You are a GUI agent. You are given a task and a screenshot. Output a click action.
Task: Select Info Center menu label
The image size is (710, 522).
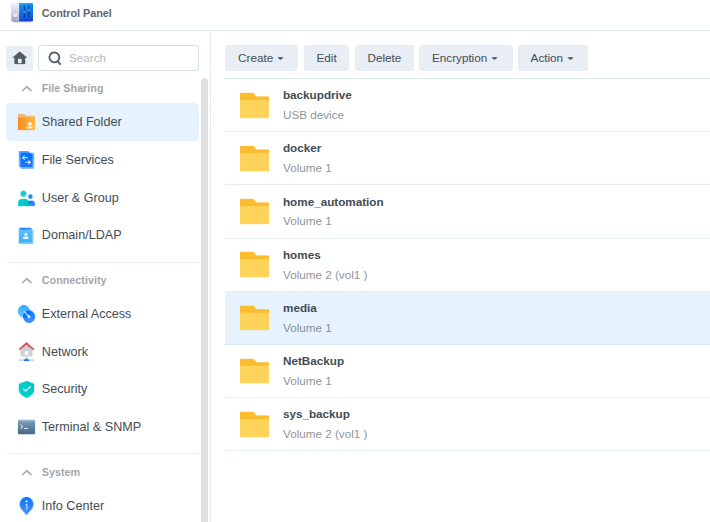point(73,506)
